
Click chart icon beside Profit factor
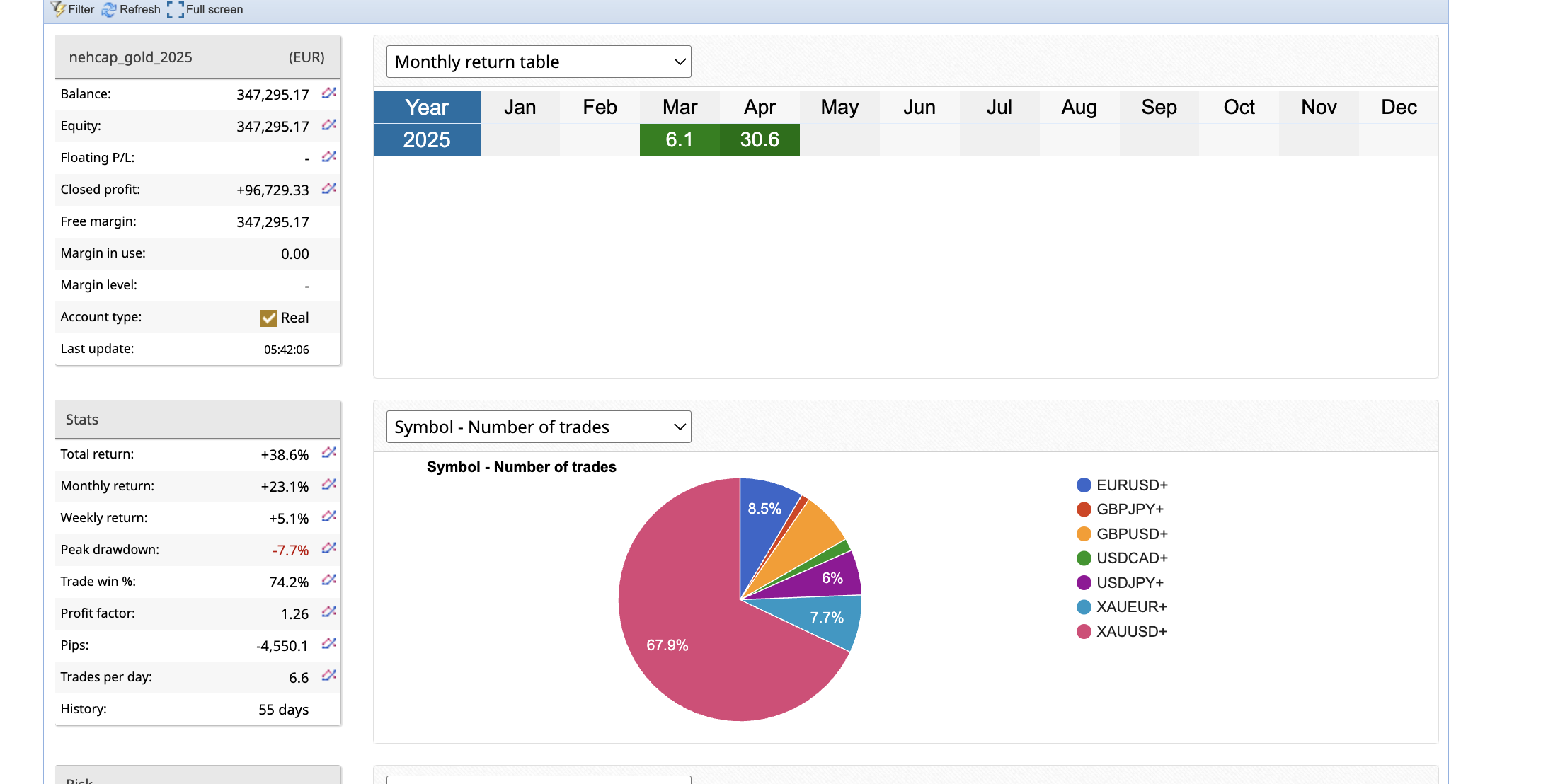click(x=328, y=612)
